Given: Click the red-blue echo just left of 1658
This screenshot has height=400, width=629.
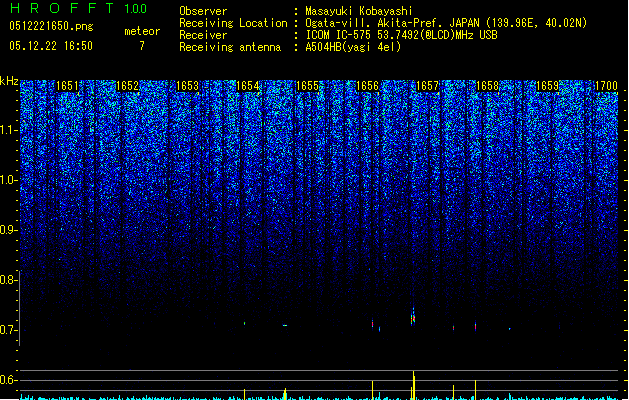Looking at the screenshot, I should [475, 326].
